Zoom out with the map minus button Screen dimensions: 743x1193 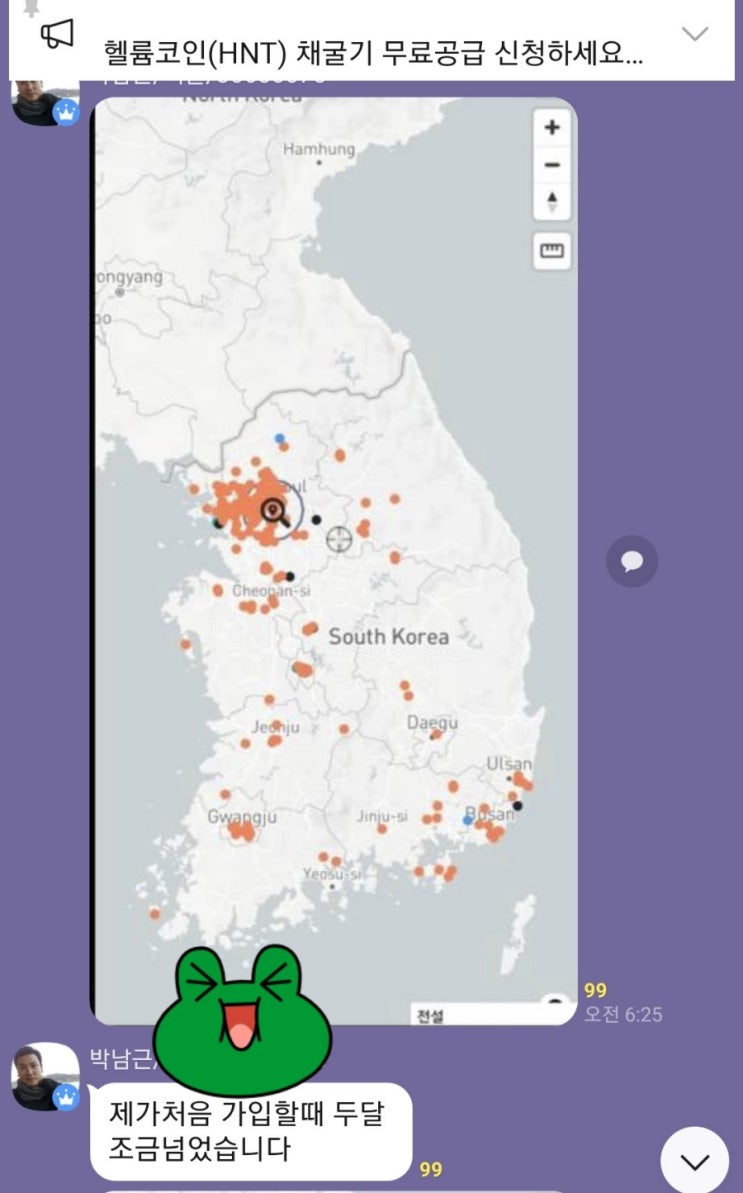[552, 164]
